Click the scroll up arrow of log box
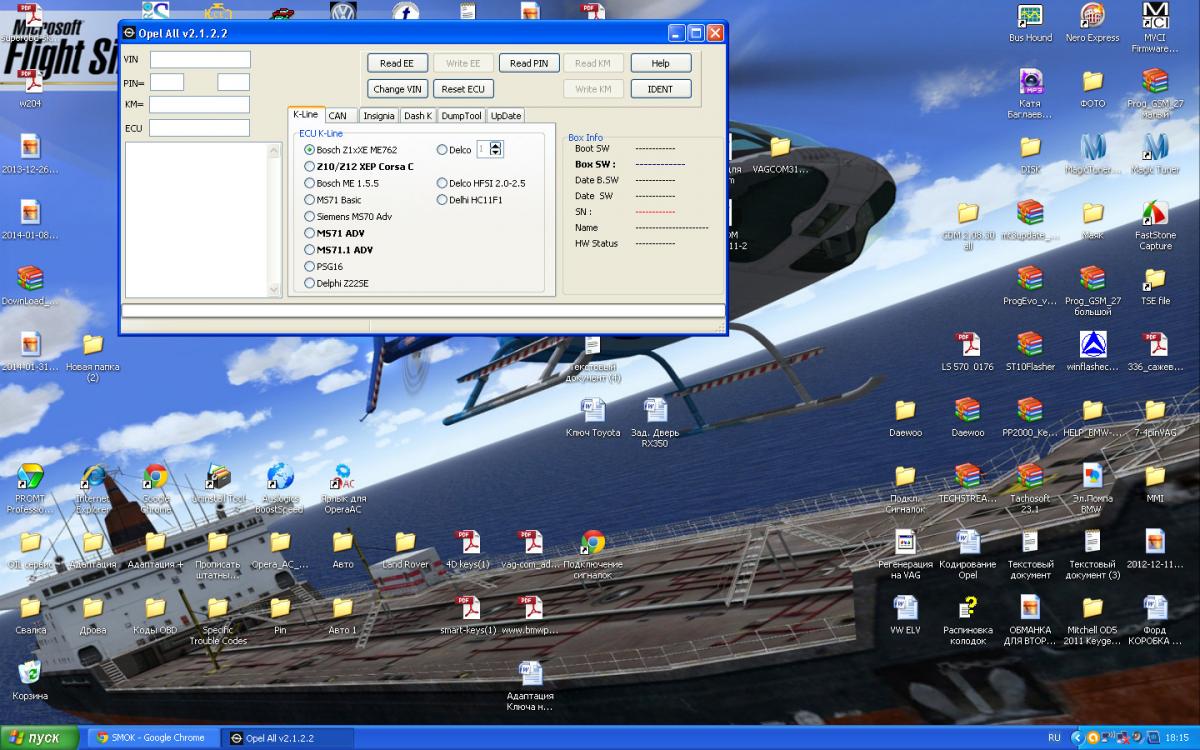 pyautogui.click(x=274, y=151)
